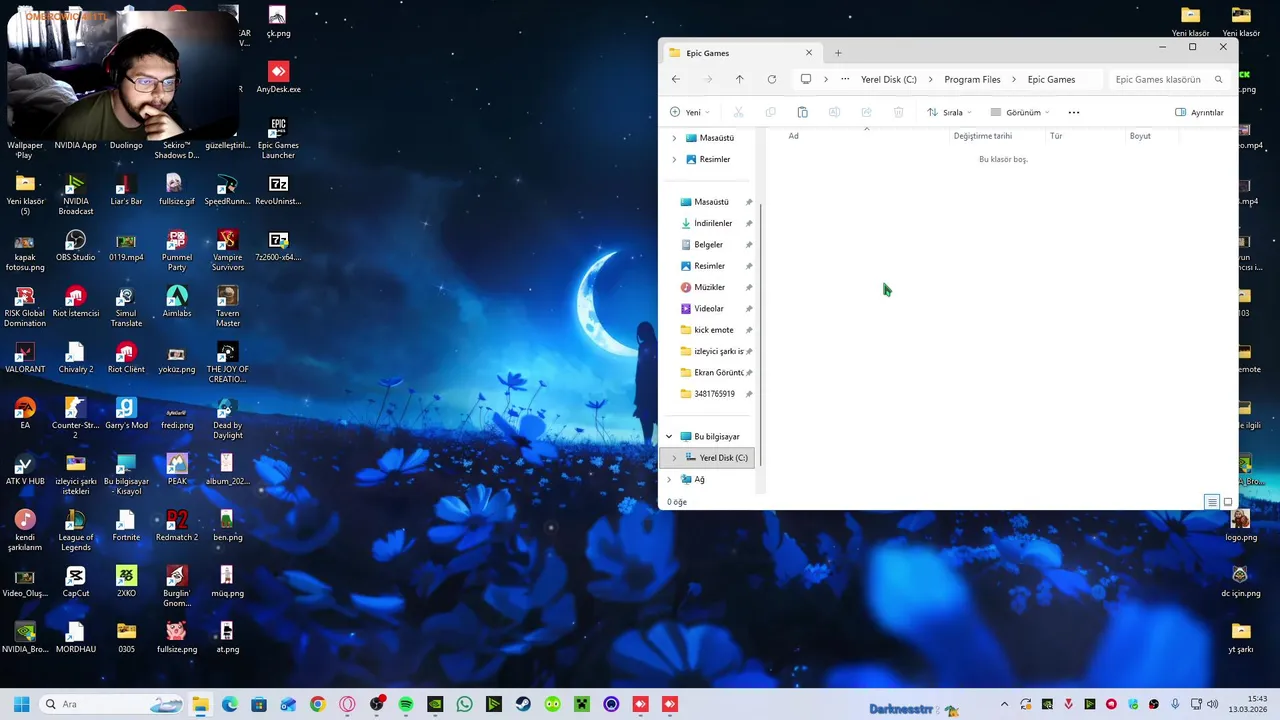Open the Sırala sort dropdown

pyautogui.click(x=949, y=112)
